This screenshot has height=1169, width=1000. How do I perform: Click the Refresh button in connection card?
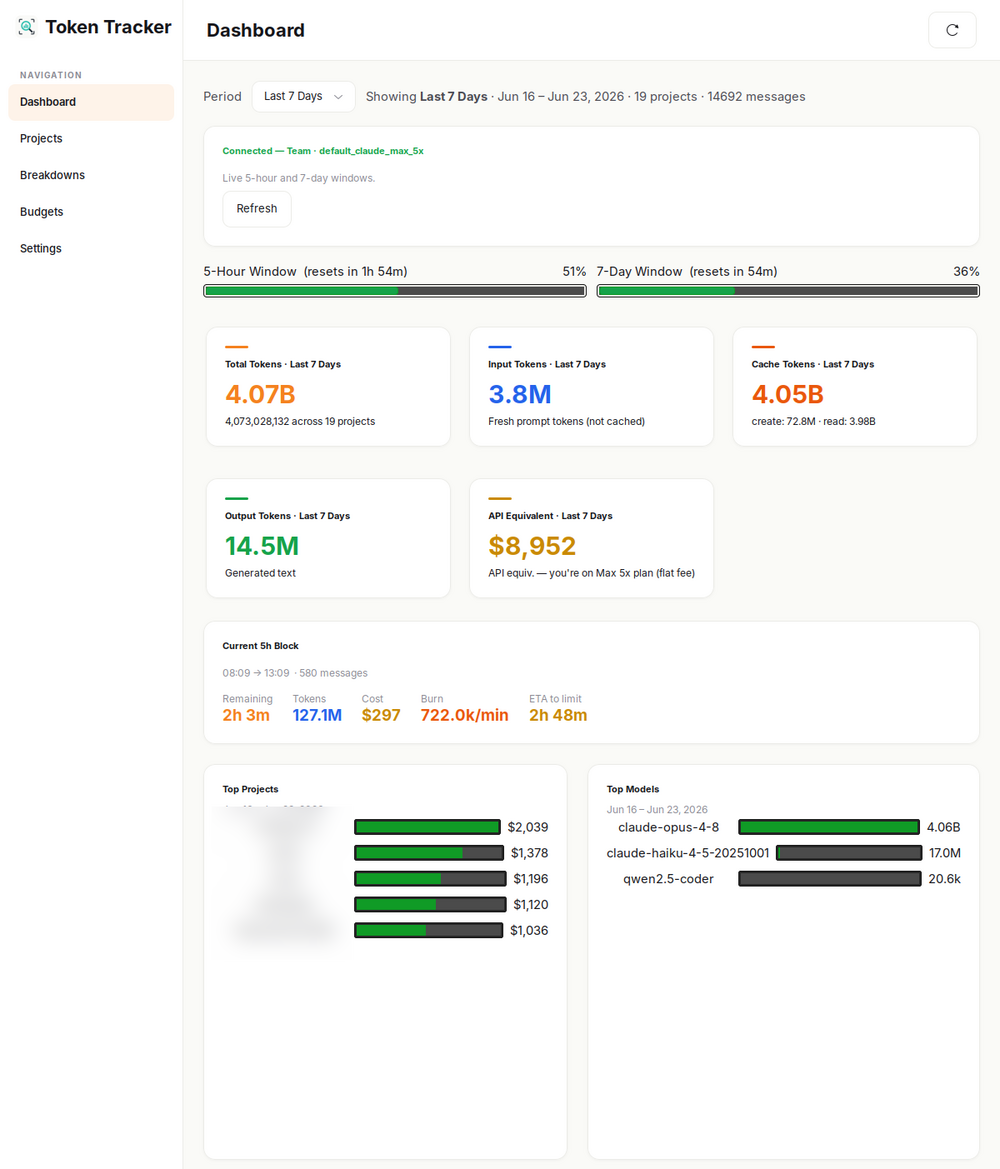click(x=257, y=209)
